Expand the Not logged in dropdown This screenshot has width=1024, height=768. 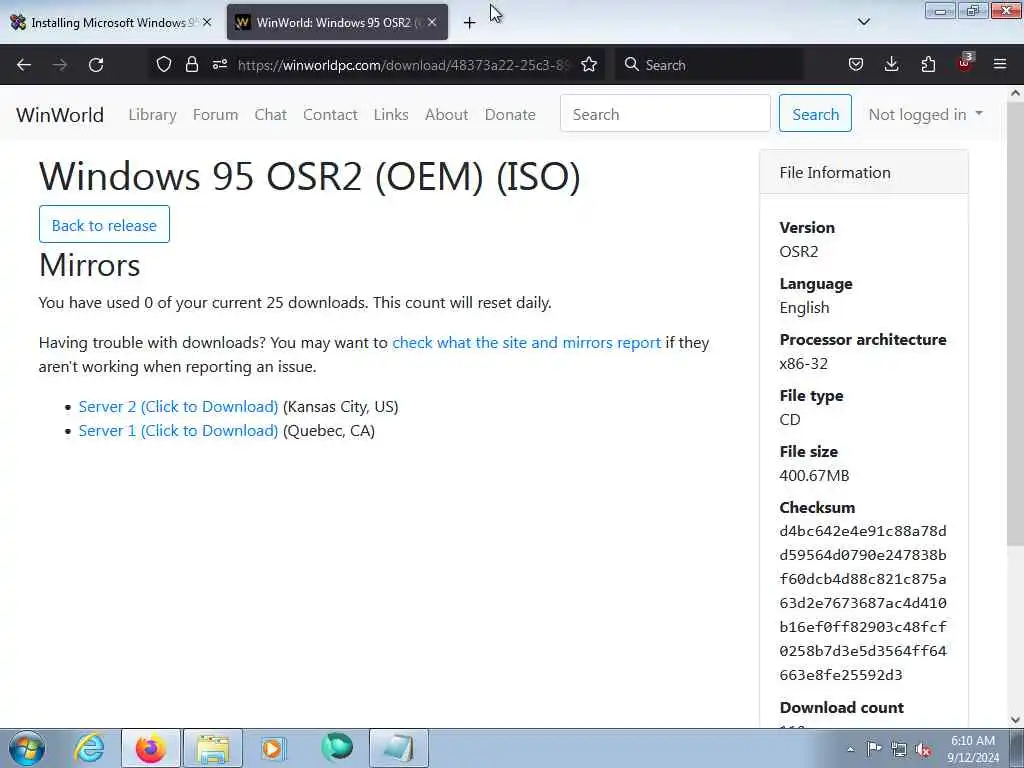(925, 114)
